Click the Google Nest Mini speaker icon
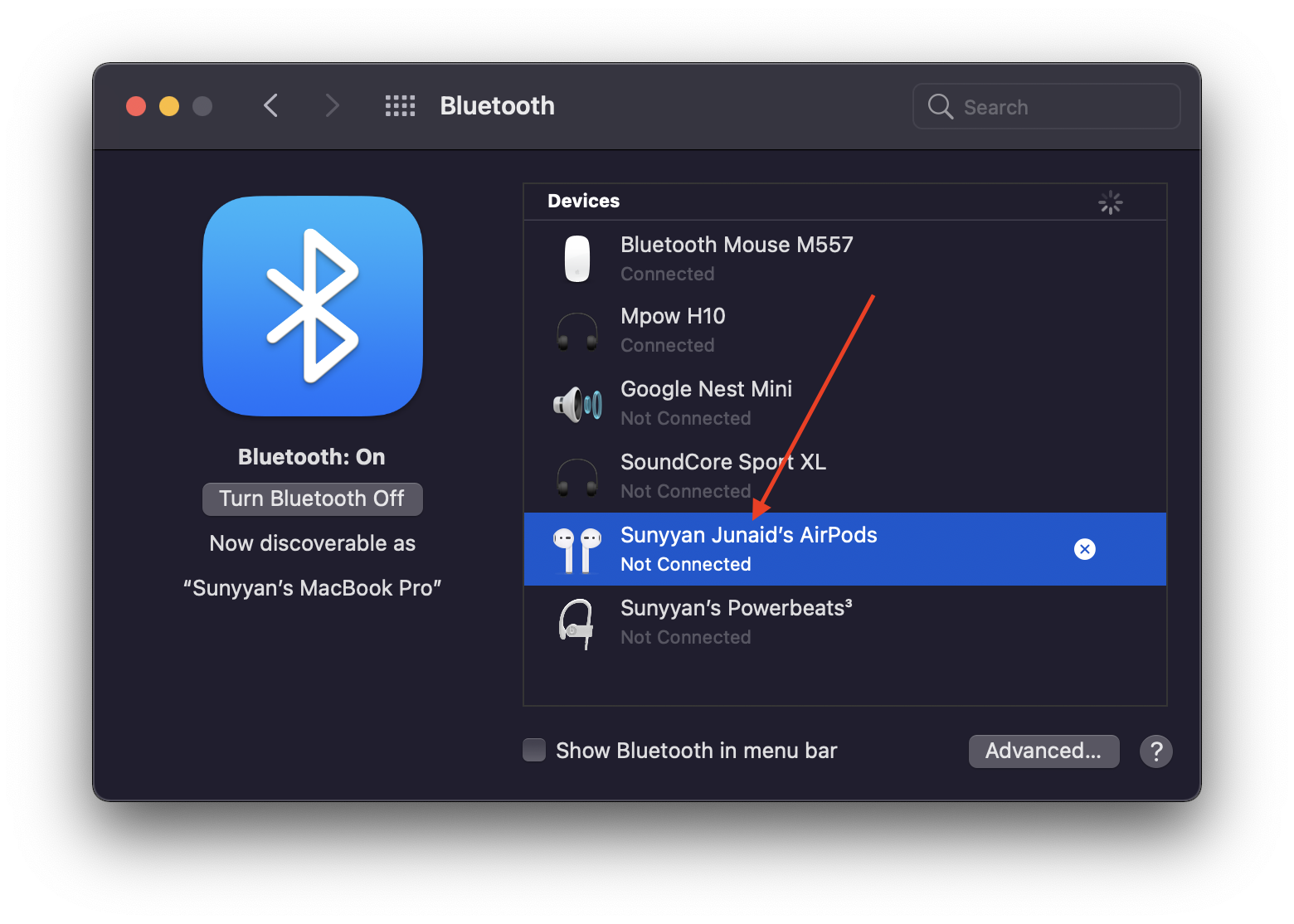 (577, 404)
